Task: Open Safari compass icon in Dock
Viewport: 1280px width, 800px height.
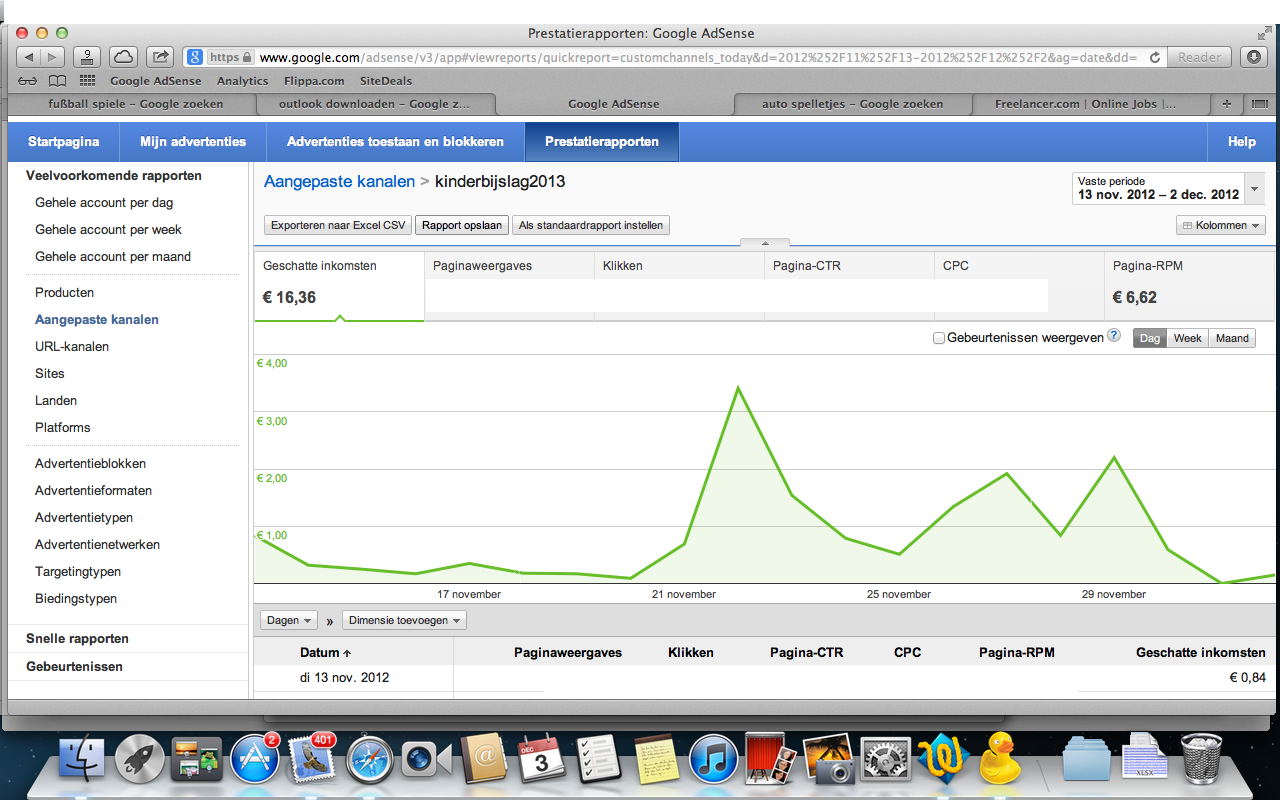Action: [370, 761]
